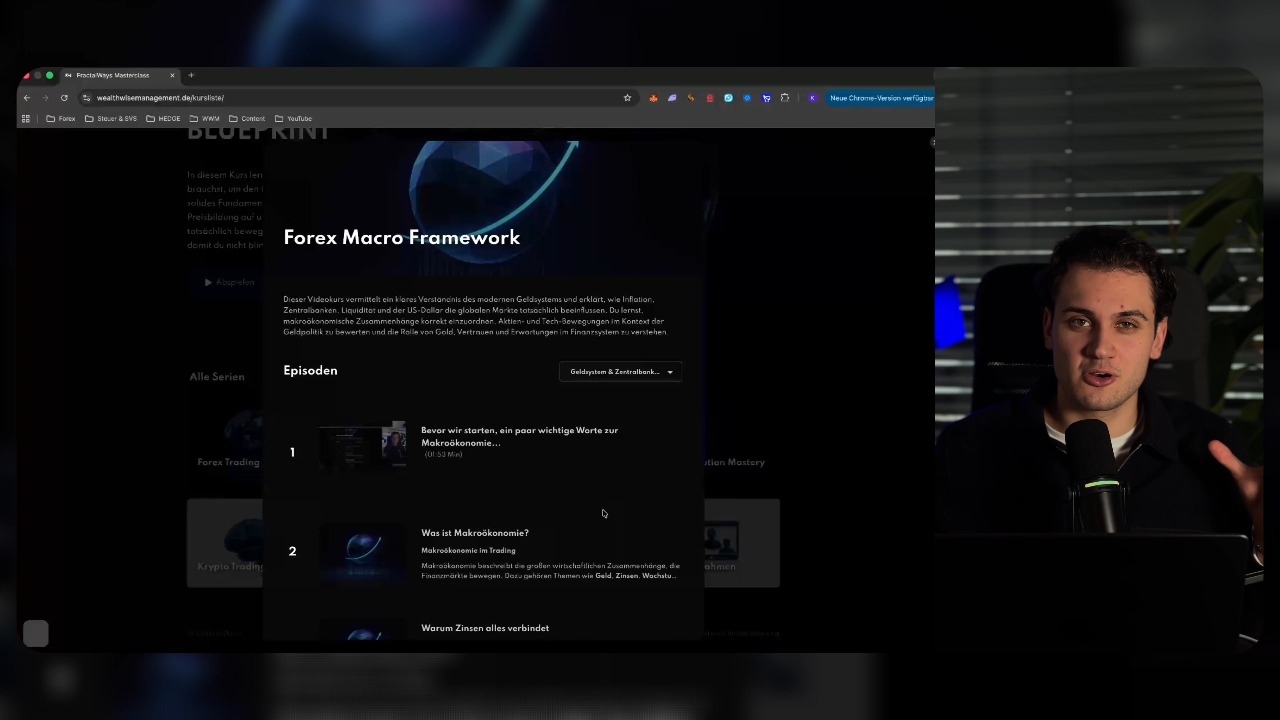Play episode 1 thumbnail
Screen dimensions: 1280x720
pyautogui.click(x=362, y=445)
